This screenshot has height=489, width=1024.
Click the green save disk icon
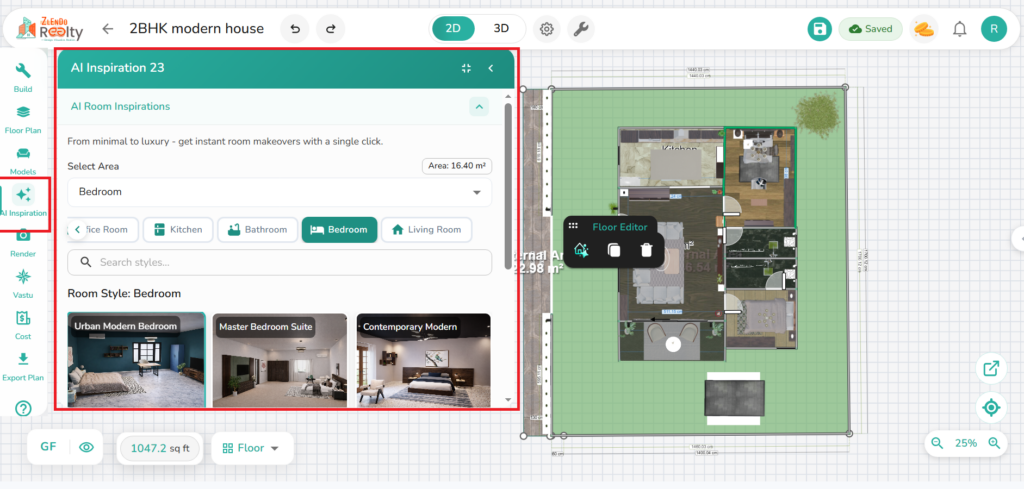819,29
